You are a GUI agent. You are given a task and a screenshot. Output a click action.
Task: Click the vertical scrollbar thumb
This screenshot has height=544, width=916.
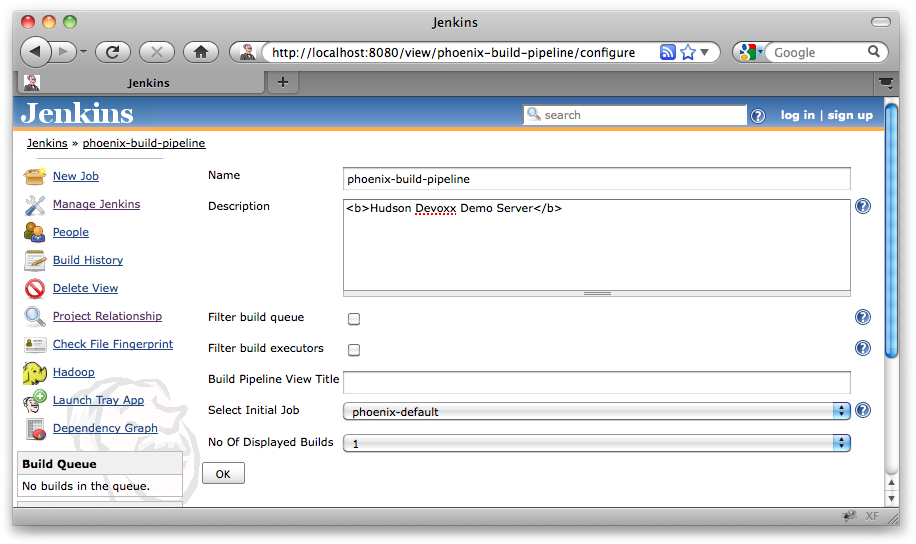(891, 230)
